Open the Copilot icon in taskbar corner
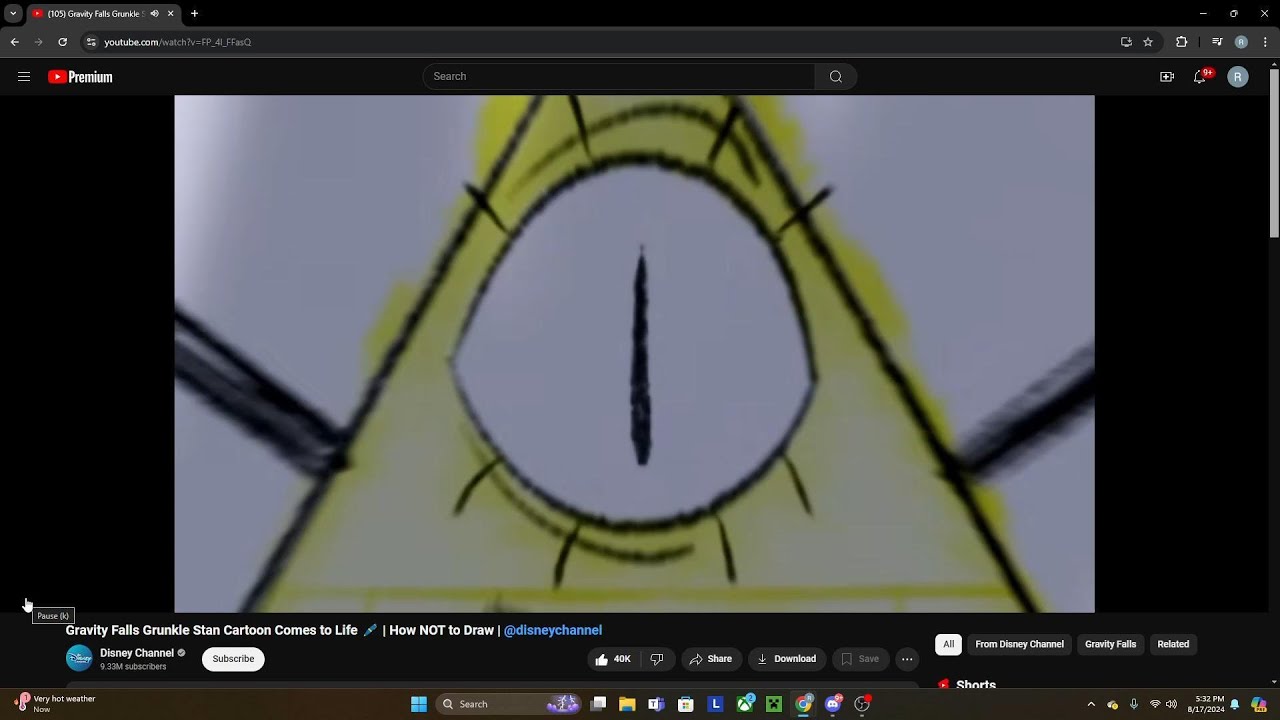 [1259, 704]
